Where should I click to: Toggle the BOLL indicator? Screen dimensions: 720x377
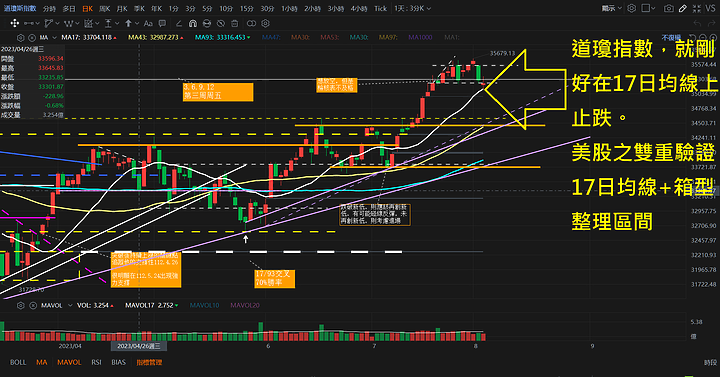(18, 362)
